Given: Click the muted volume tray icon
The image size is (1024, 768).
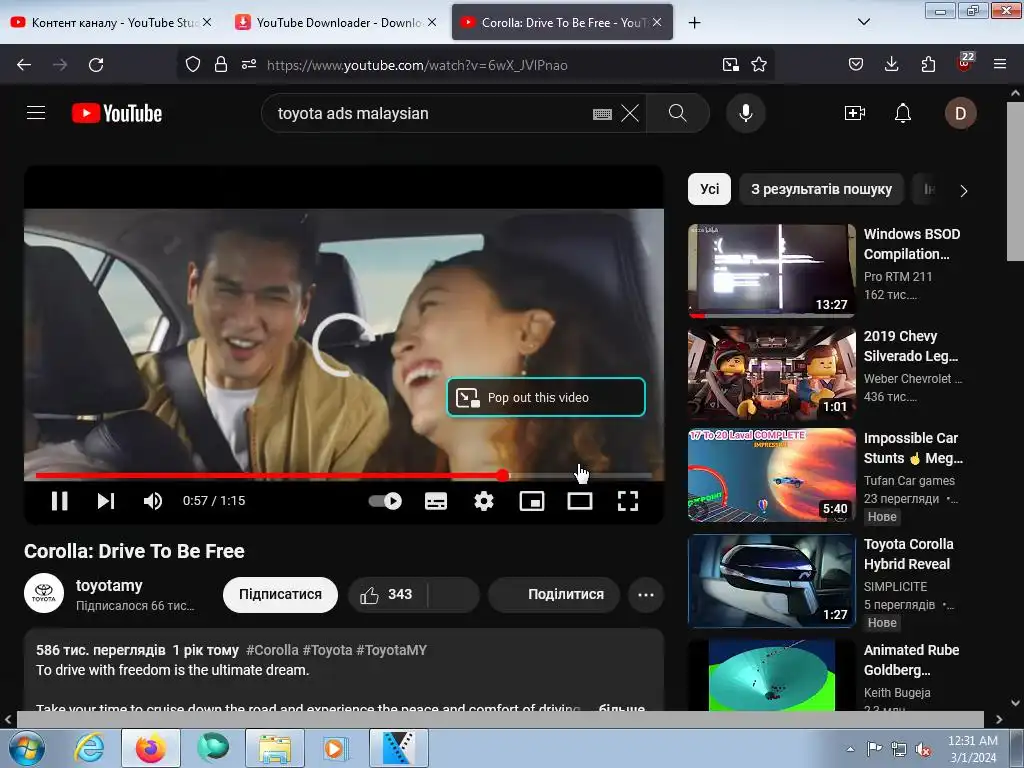Looking at the screenshot, I should (x=923, y=749).
